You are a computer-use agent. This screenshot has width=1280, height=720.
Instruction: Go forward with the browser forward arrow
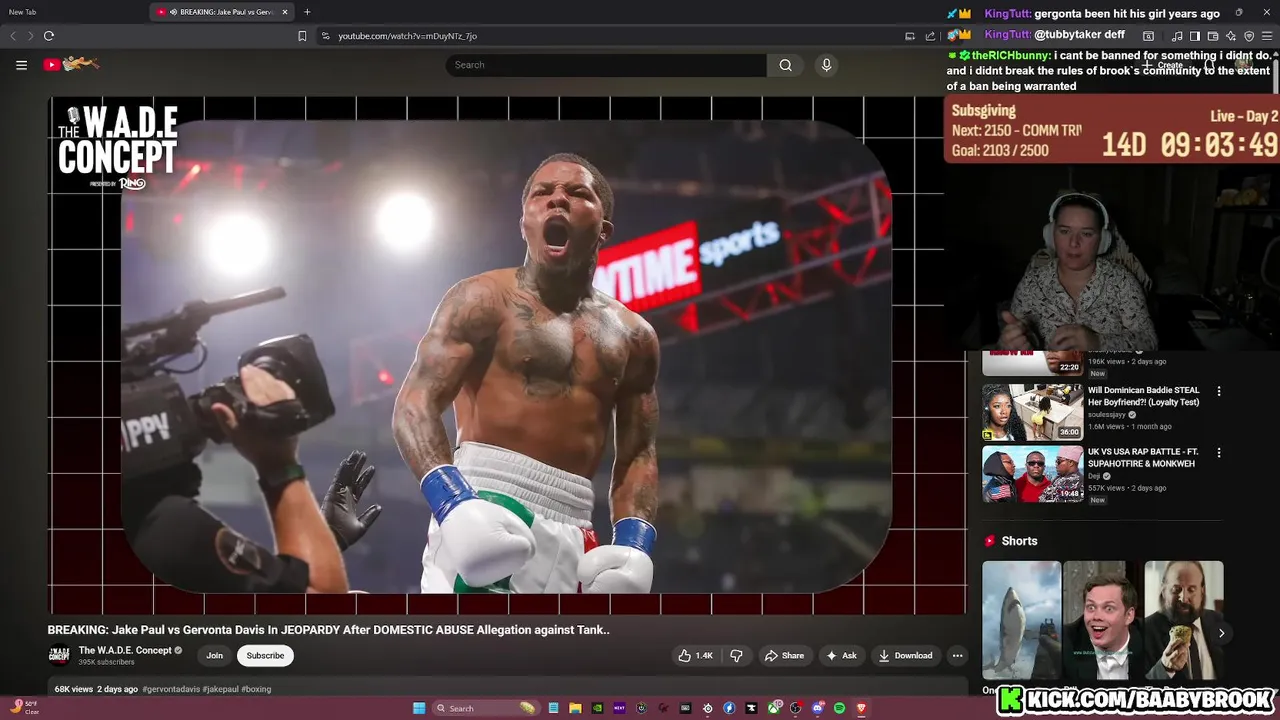point(30,36)
